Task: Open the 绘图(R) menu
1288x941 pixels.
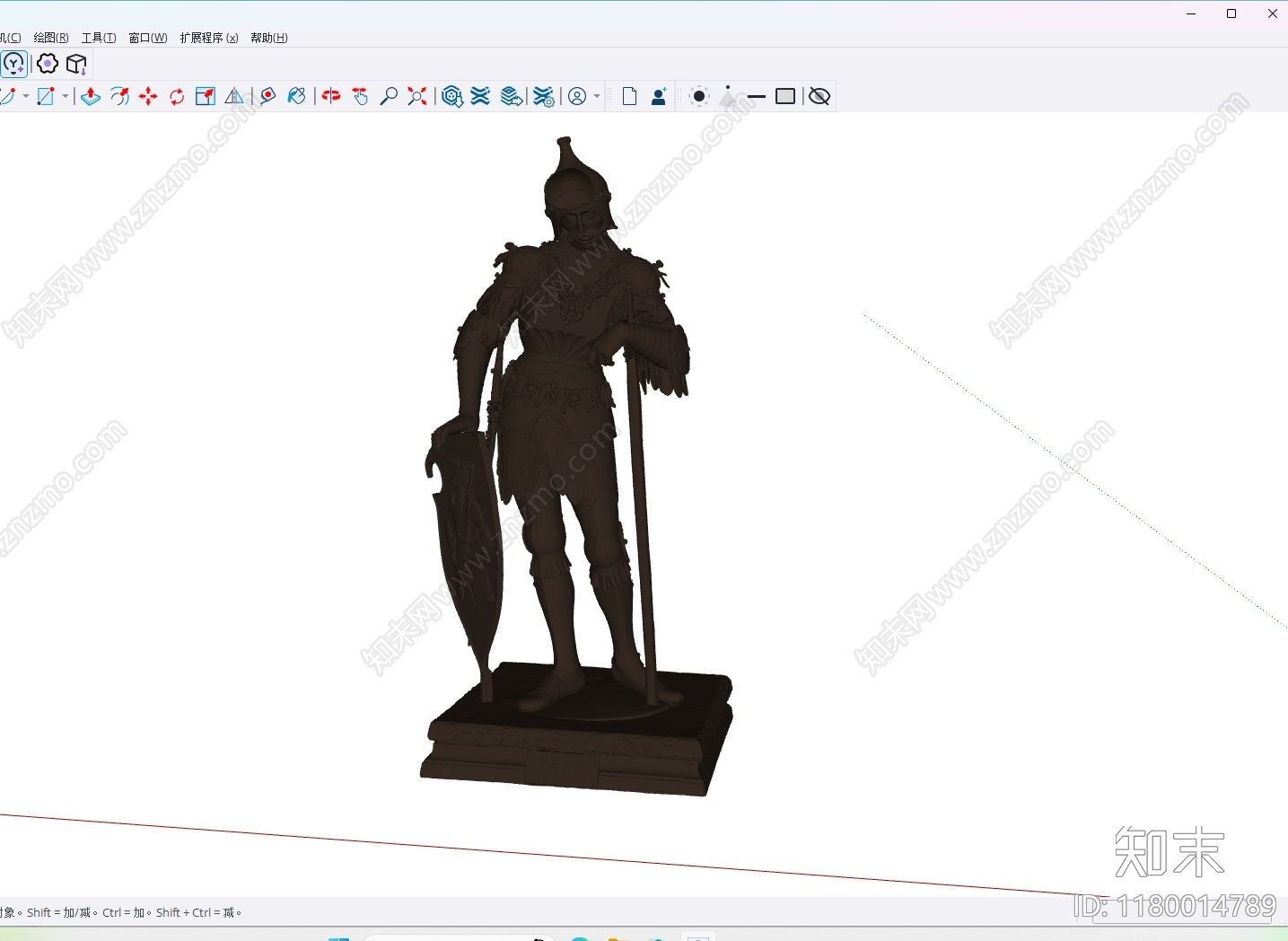Action: click(x=51, y=38)
